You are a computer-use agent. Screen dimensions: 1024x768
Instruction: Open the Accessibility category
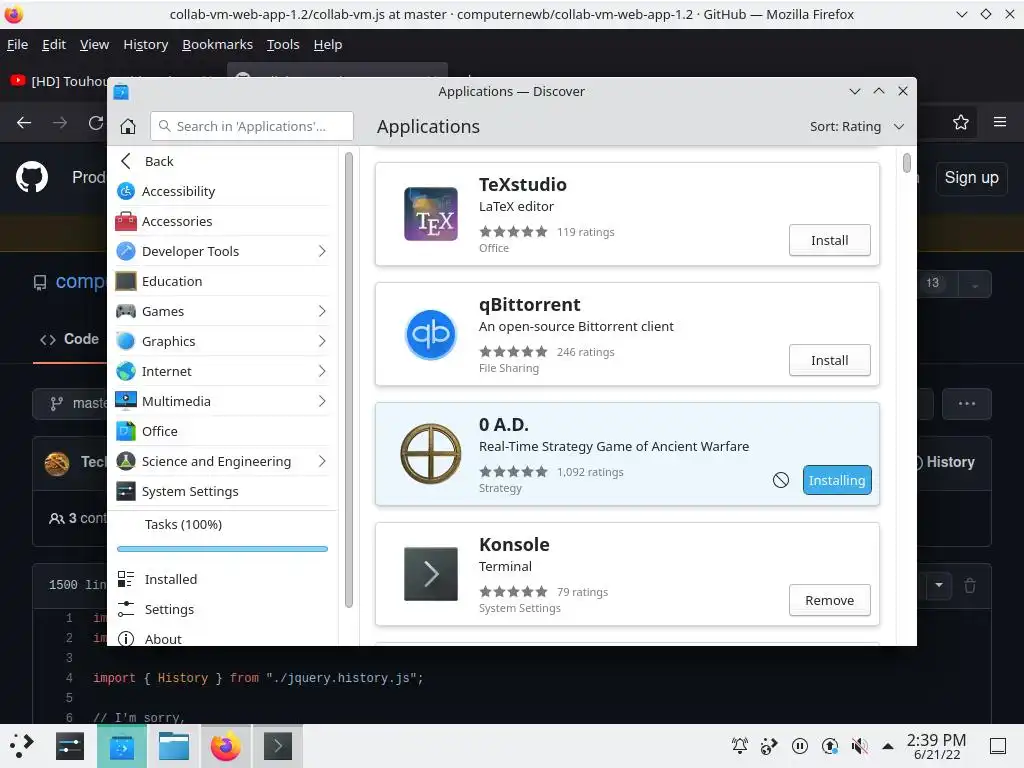[x=223, y=191]
